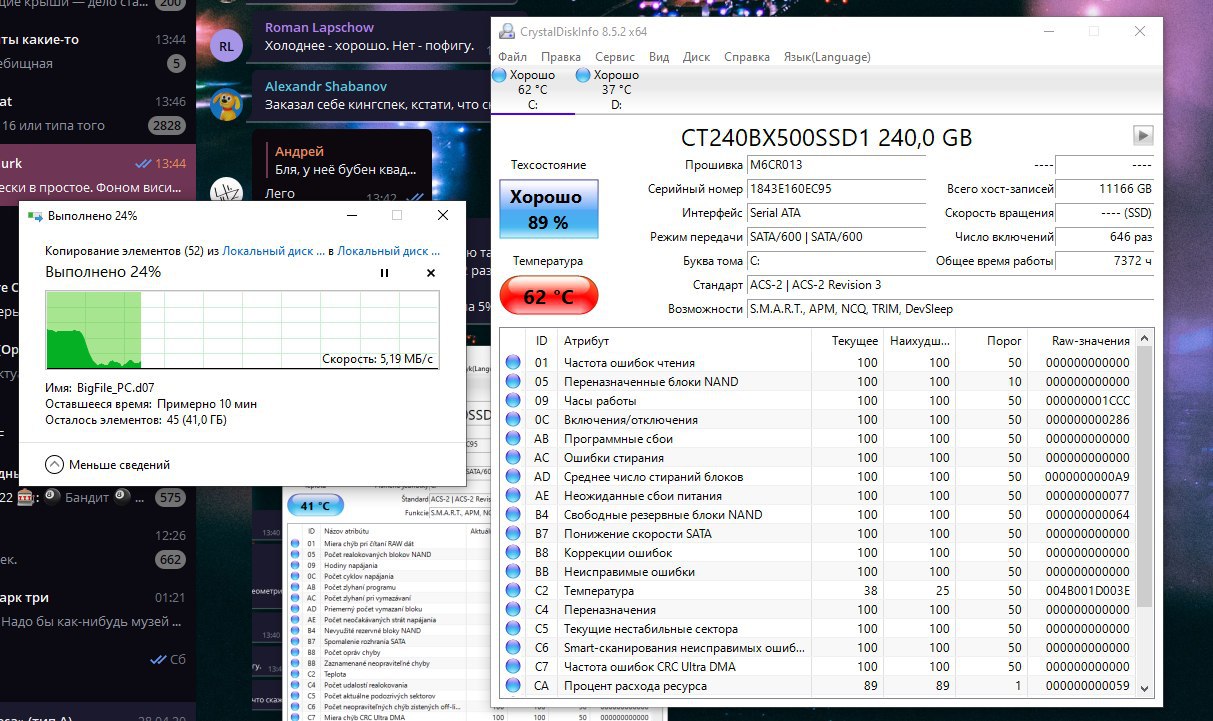Click status orb for attribute 01
Screen dimensions: 1213x721
[513, 363]
